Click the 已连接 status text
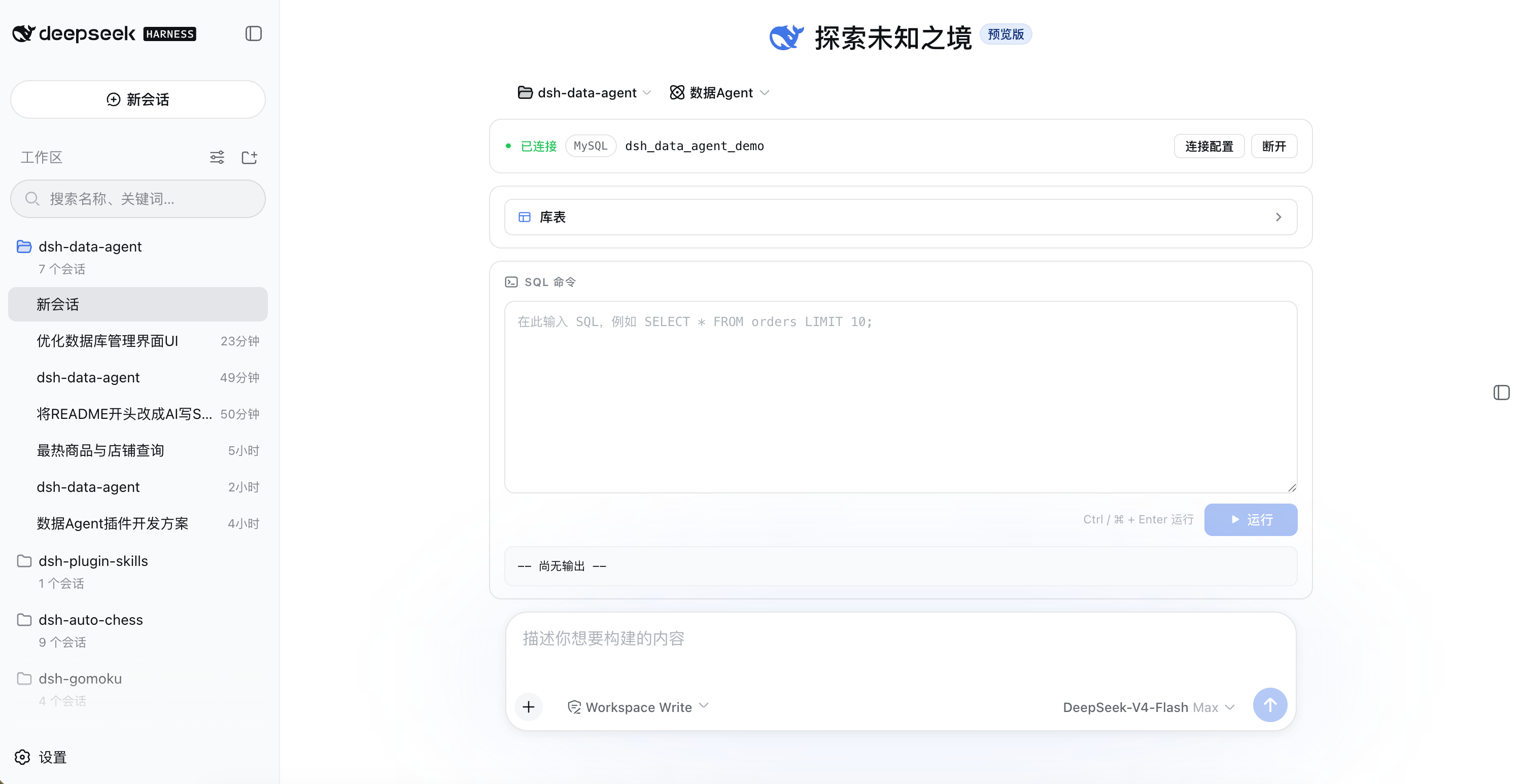The width and height of the screenshot is (1521, 784). pos(538,146)
